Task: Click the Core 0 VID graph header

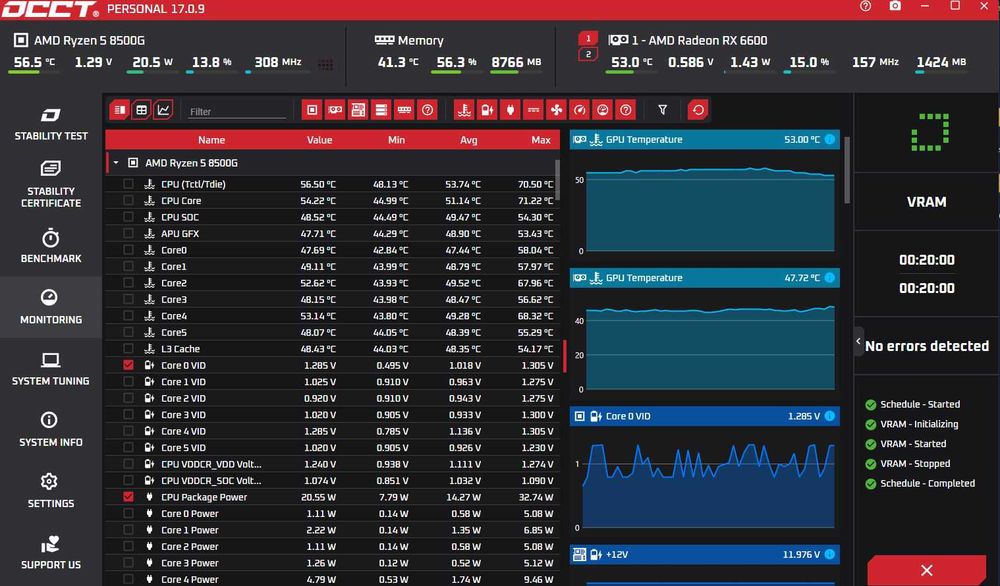Action: tap(704, 416)
